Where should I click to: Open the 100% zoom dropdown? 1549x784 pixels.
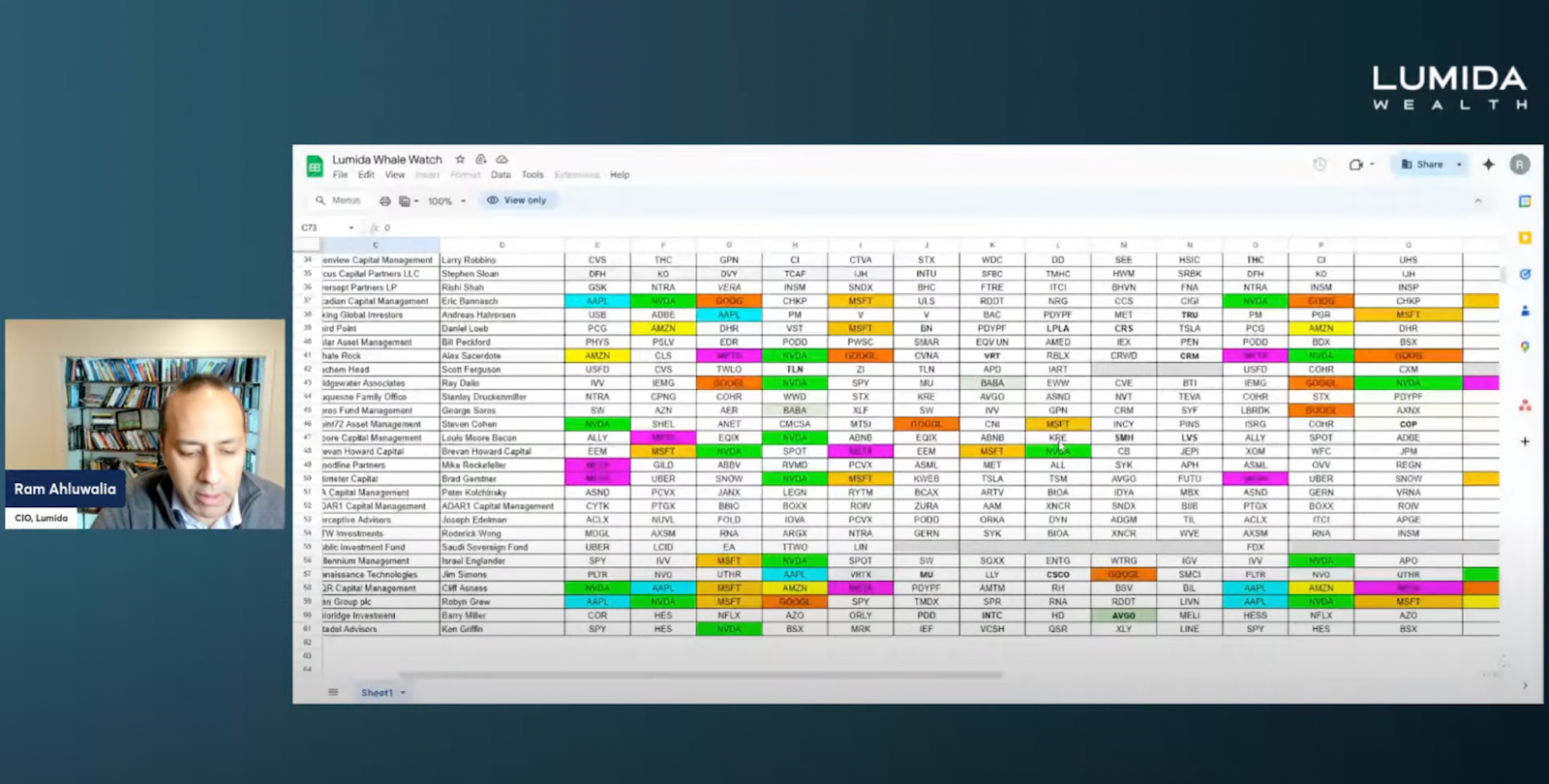[447, 201]
